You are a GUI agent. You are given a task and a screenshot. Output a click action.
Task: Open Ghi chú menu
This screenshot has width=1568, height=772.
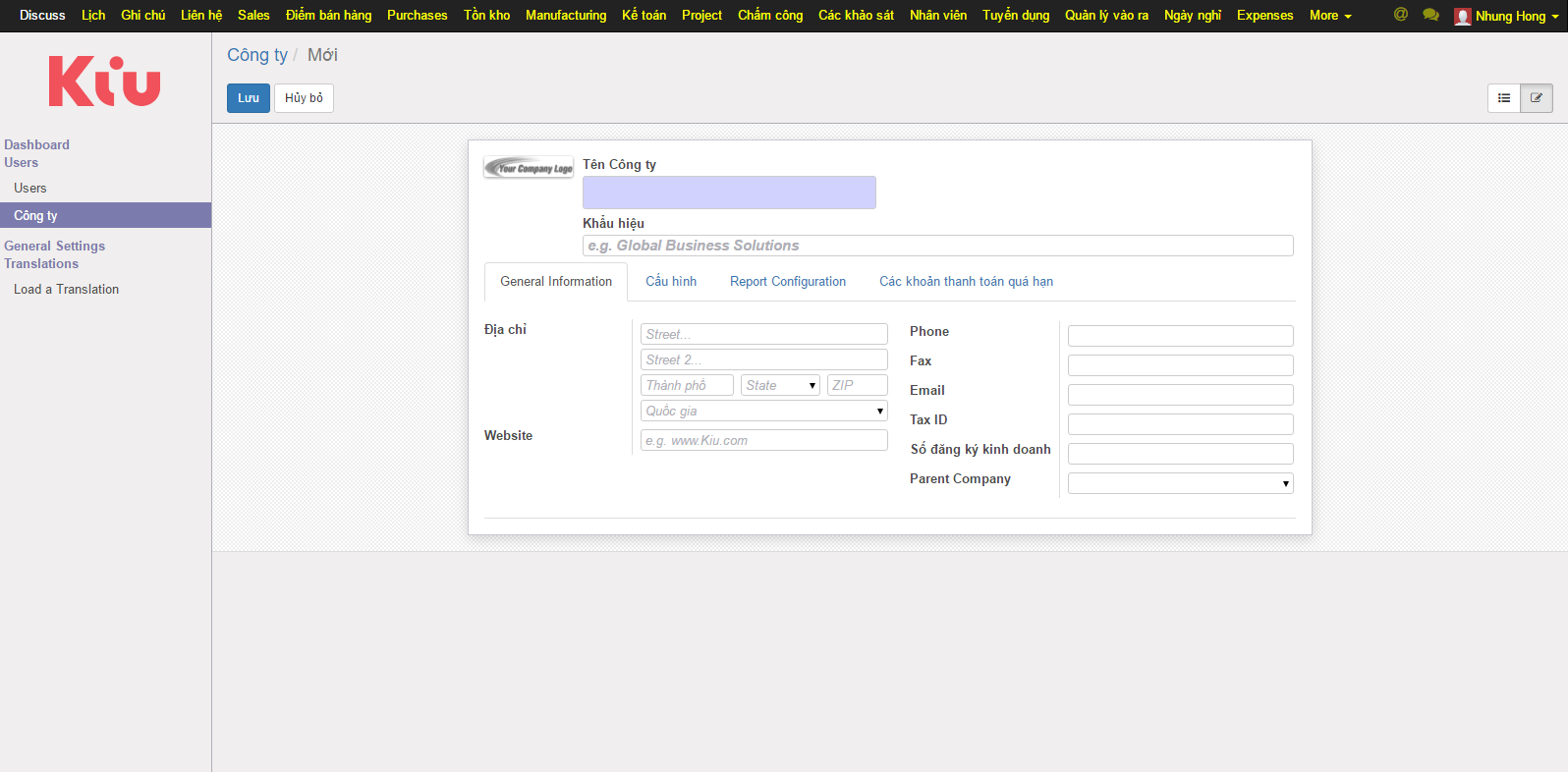[143, 16]
